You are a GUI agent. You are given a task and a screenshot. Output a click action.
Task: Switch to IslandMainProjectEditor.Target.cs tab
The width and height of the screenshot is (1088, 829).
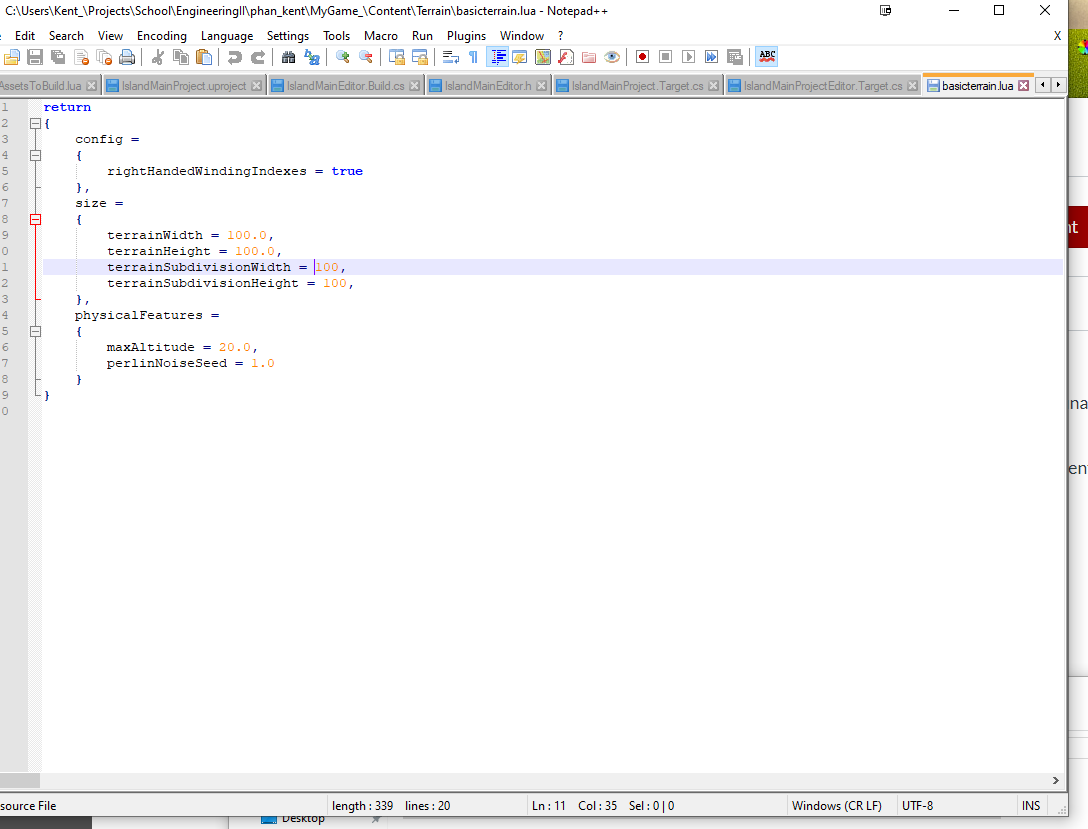point(823,86)
